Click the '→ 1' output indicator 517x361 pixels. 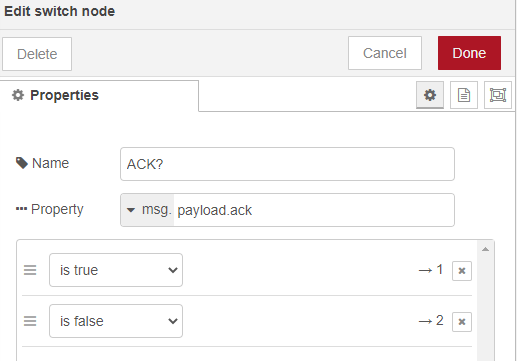point(431,270)
